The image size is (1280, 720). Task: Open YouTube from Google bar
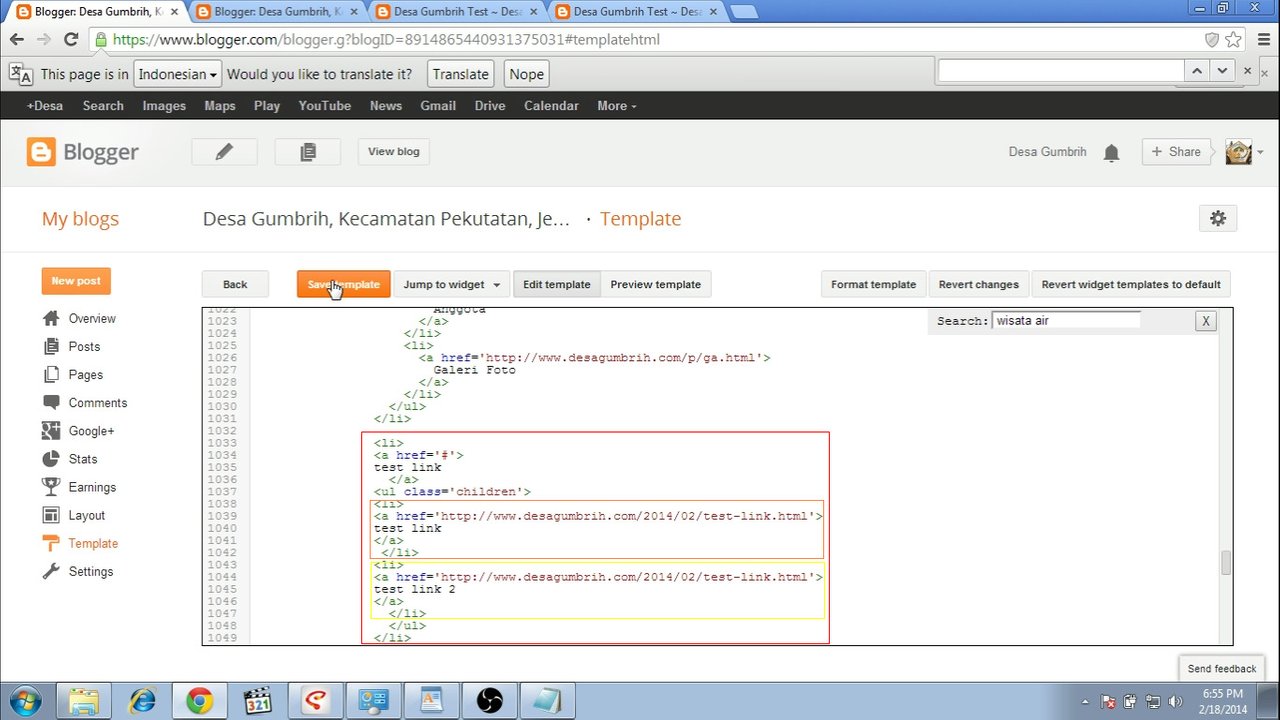[x=324, y=106]
